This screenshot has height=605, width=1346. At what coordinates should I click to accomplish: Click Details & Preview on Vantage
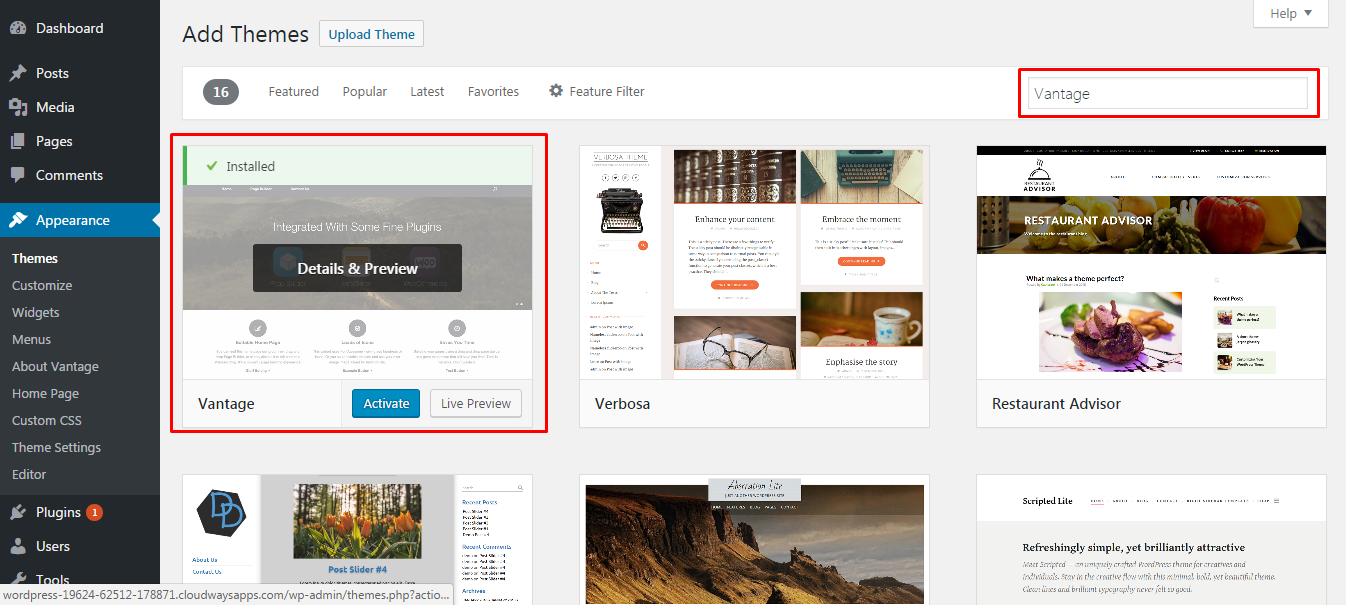[357, 268]
